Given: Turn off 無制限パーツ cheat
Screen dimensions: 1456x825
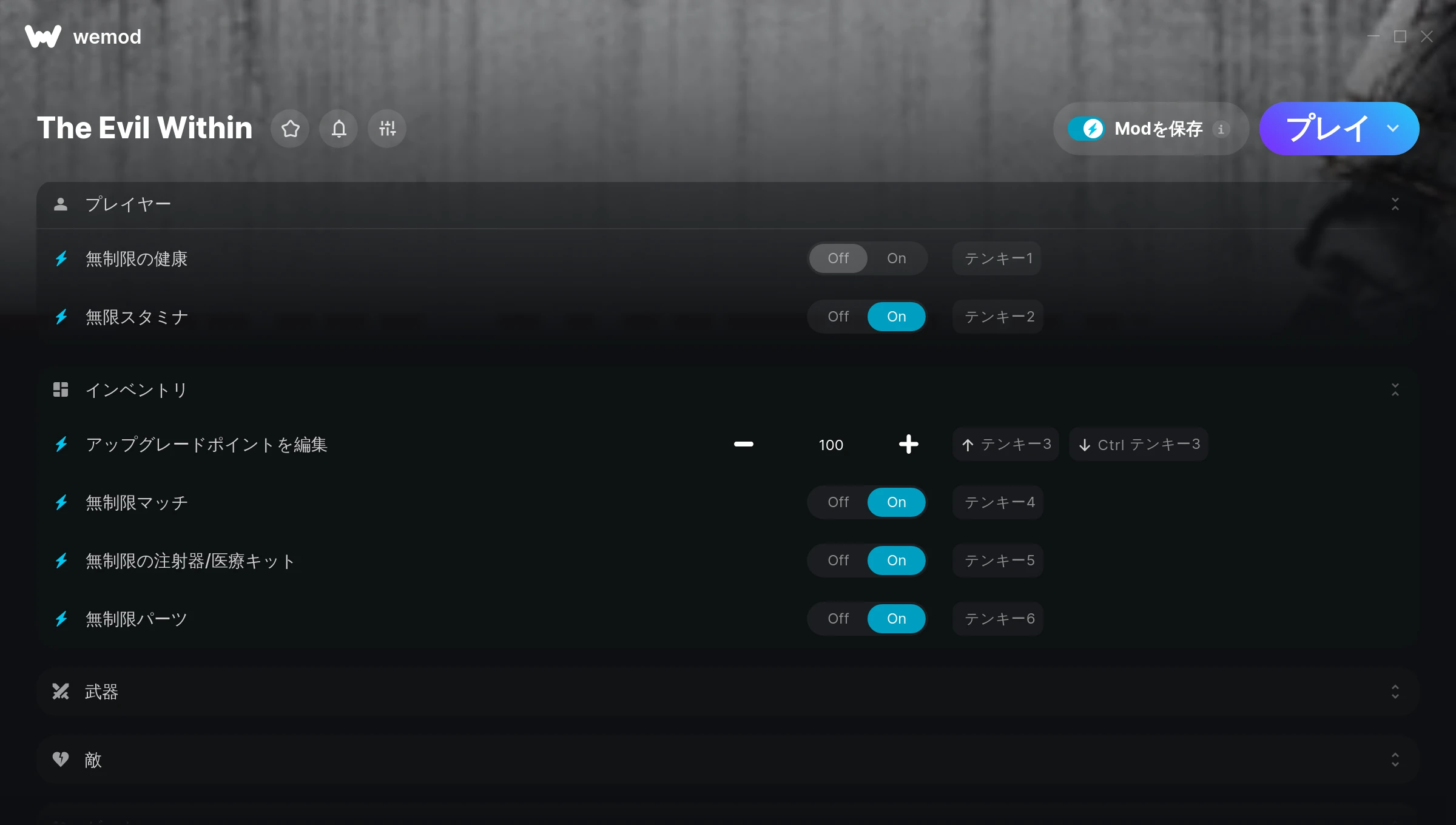Looking at the screenshot, I should click(x=838, y=619).
